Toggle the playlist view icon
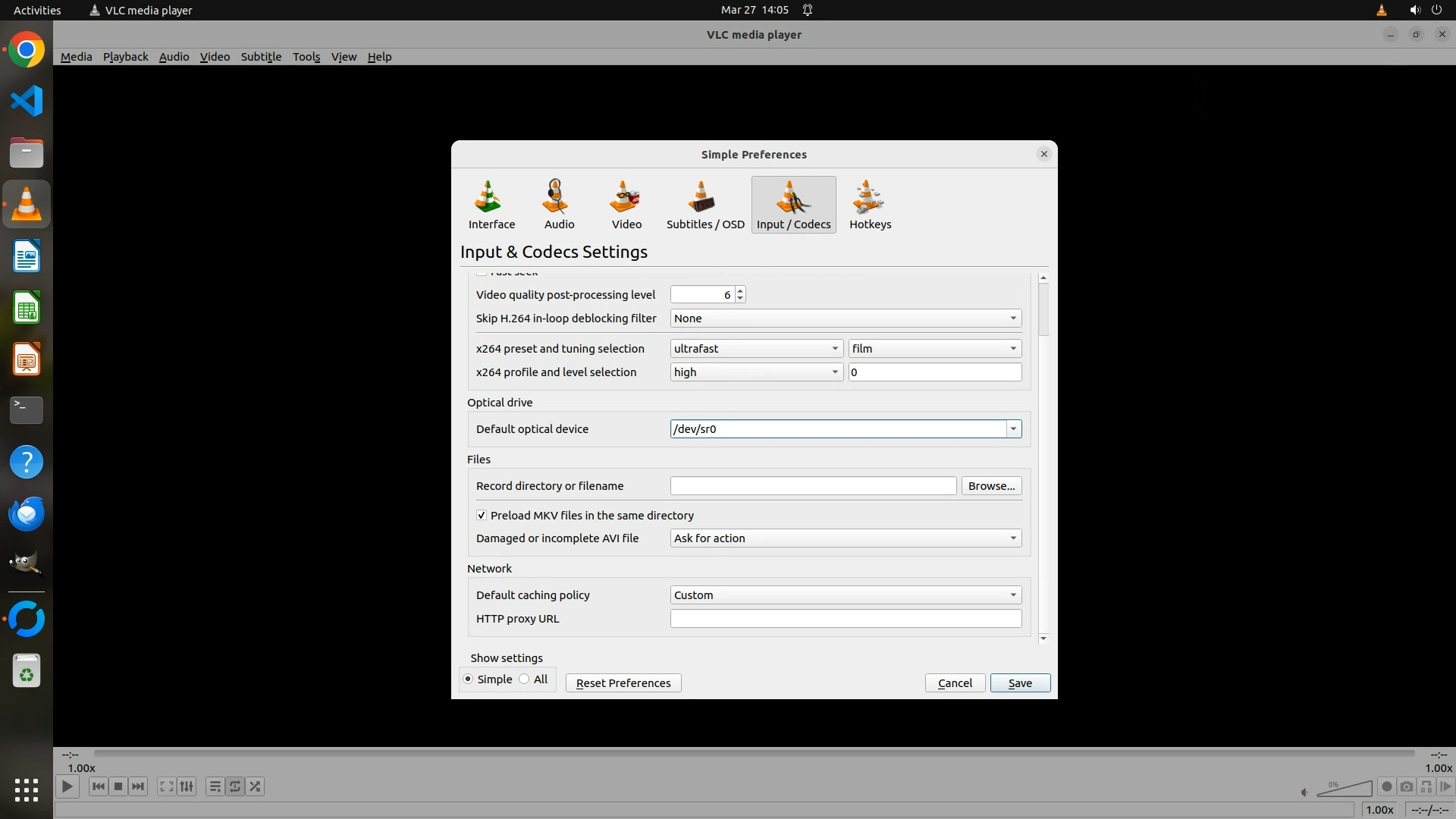Screen dimensions: 1456x819 coord(215,786)
